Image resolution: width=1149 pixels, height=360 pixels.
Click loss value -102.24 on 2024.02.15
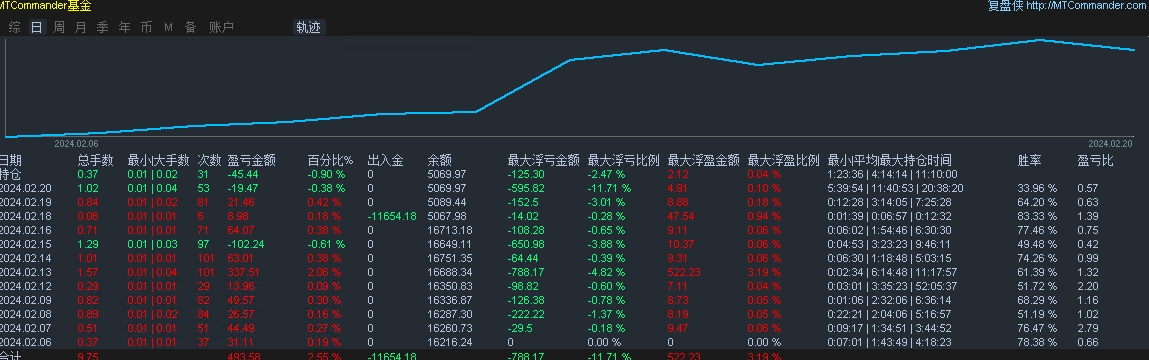(x=245, y=244)
